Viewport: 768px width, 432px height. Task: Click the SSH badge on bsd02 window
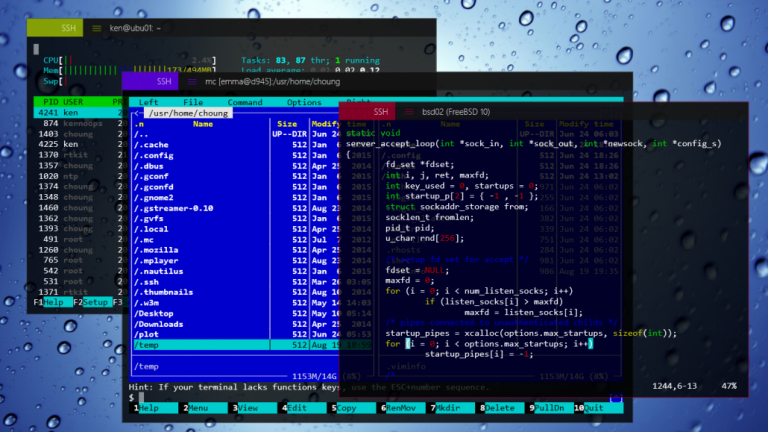point(381,112)
